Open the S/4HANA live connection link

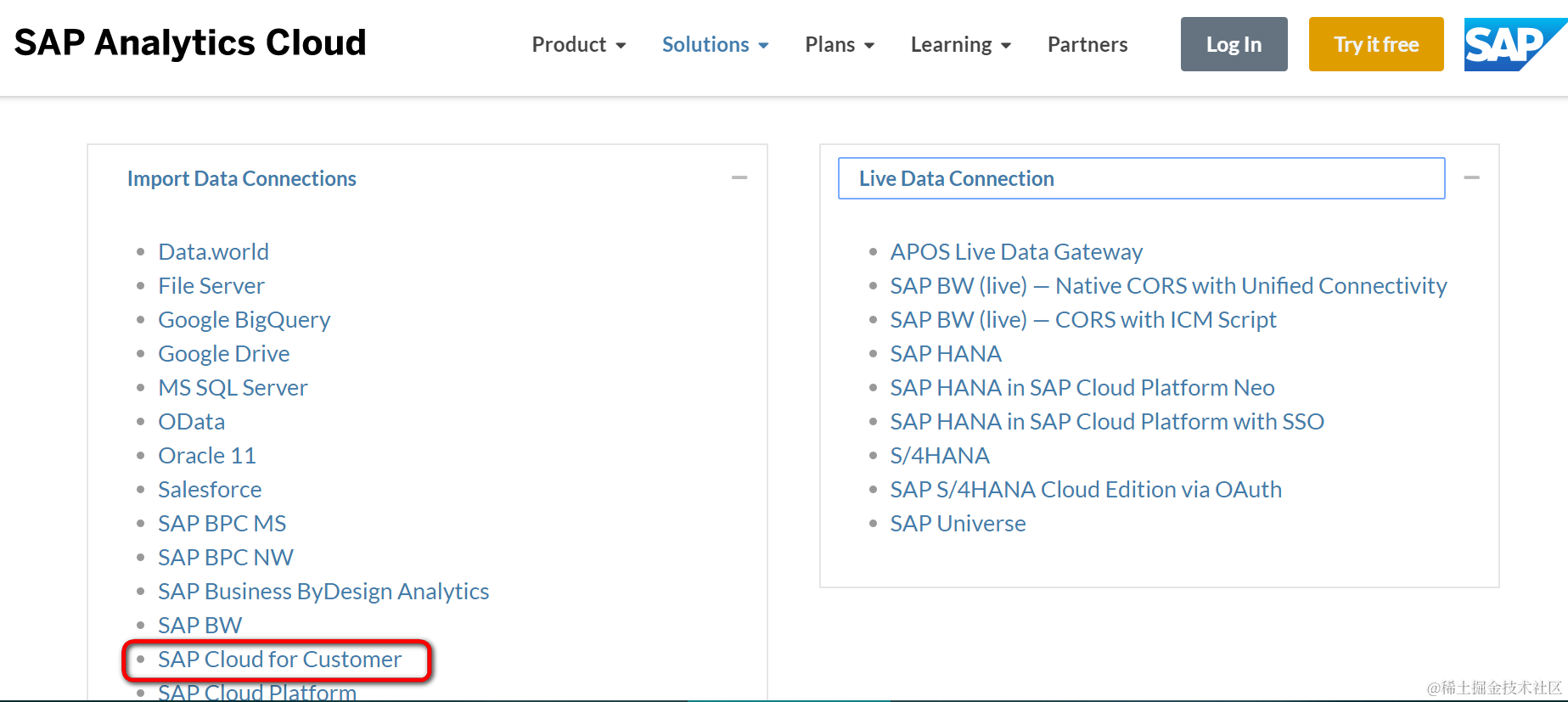[x=939, y=456]
